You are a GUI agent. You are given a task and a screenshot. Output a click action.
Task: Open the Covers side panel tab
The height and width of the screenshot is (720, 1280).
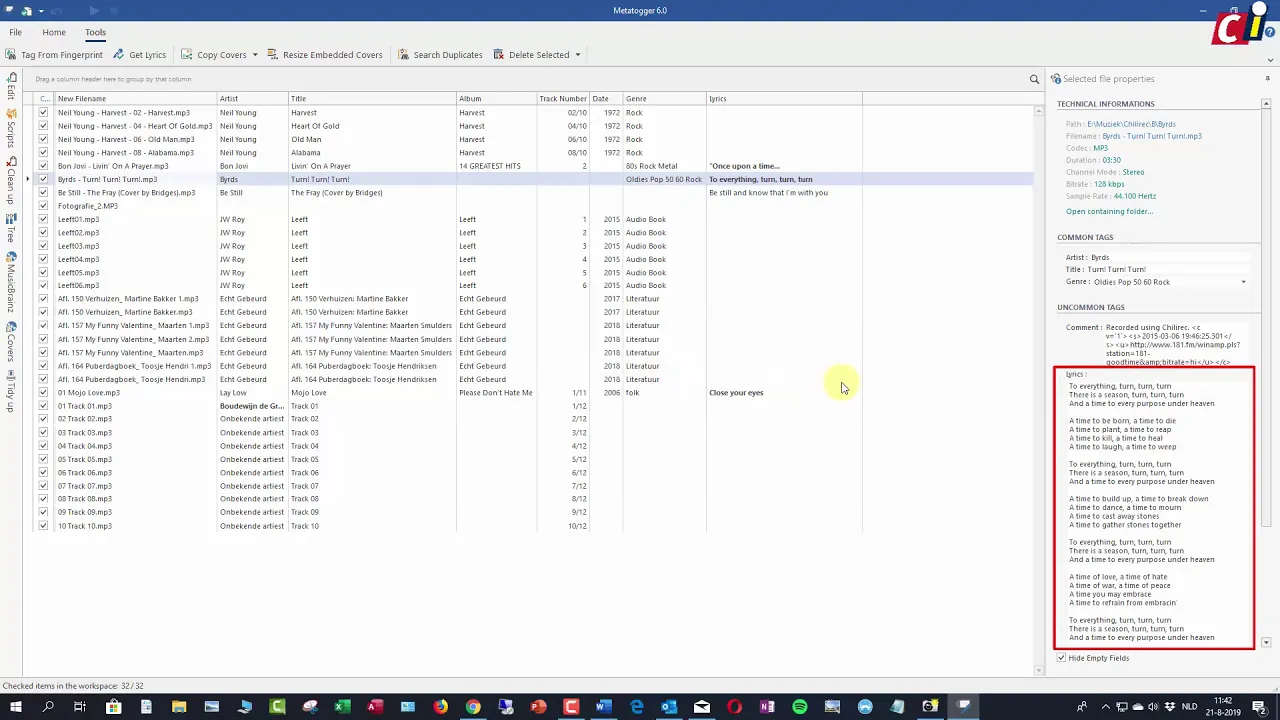[11, 343]
